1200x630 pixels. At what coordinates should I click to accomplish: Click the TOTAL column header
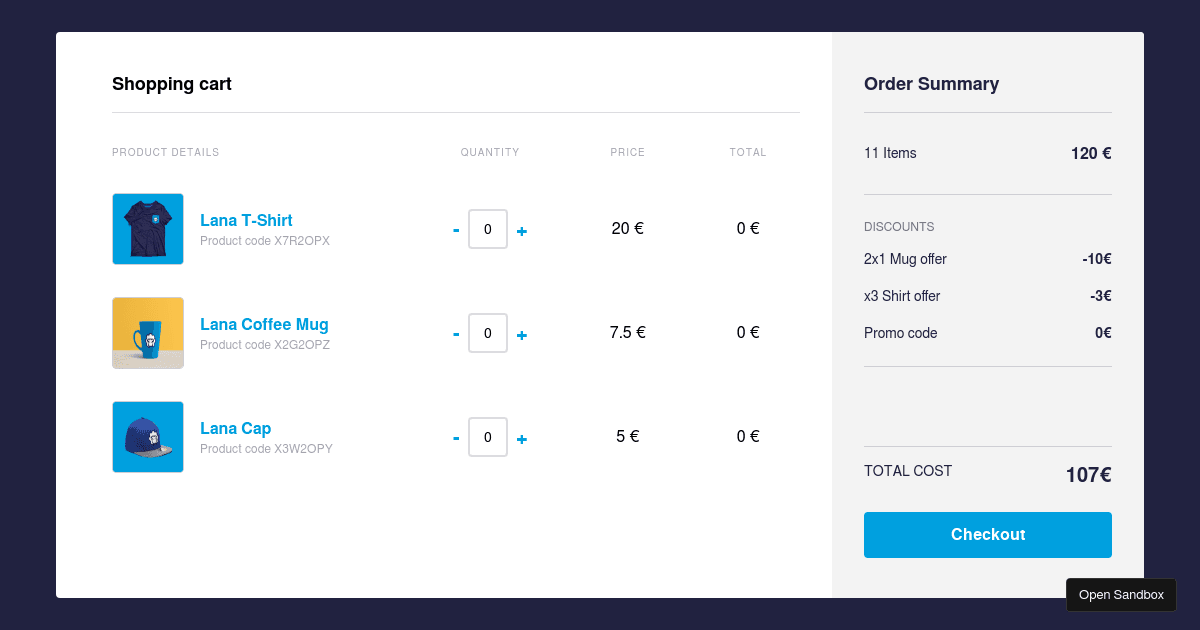coord(748,153)
